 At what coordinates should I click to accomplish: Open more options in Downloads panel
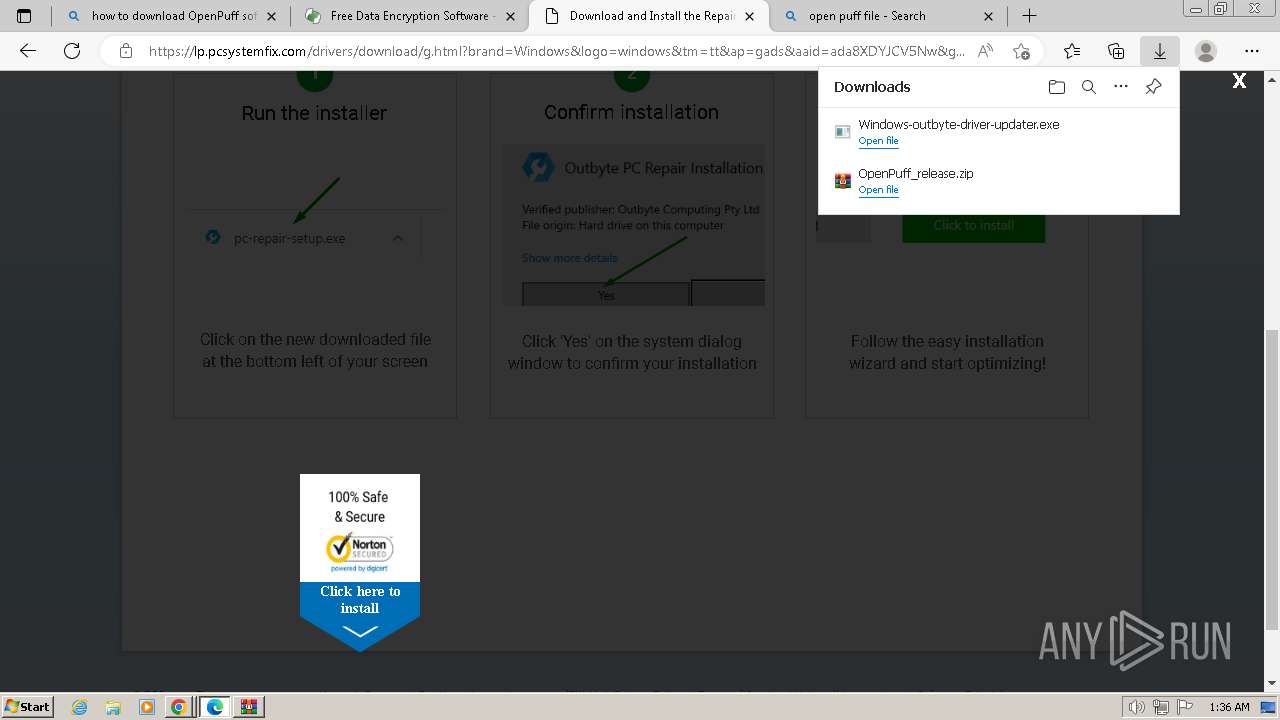1121,87
